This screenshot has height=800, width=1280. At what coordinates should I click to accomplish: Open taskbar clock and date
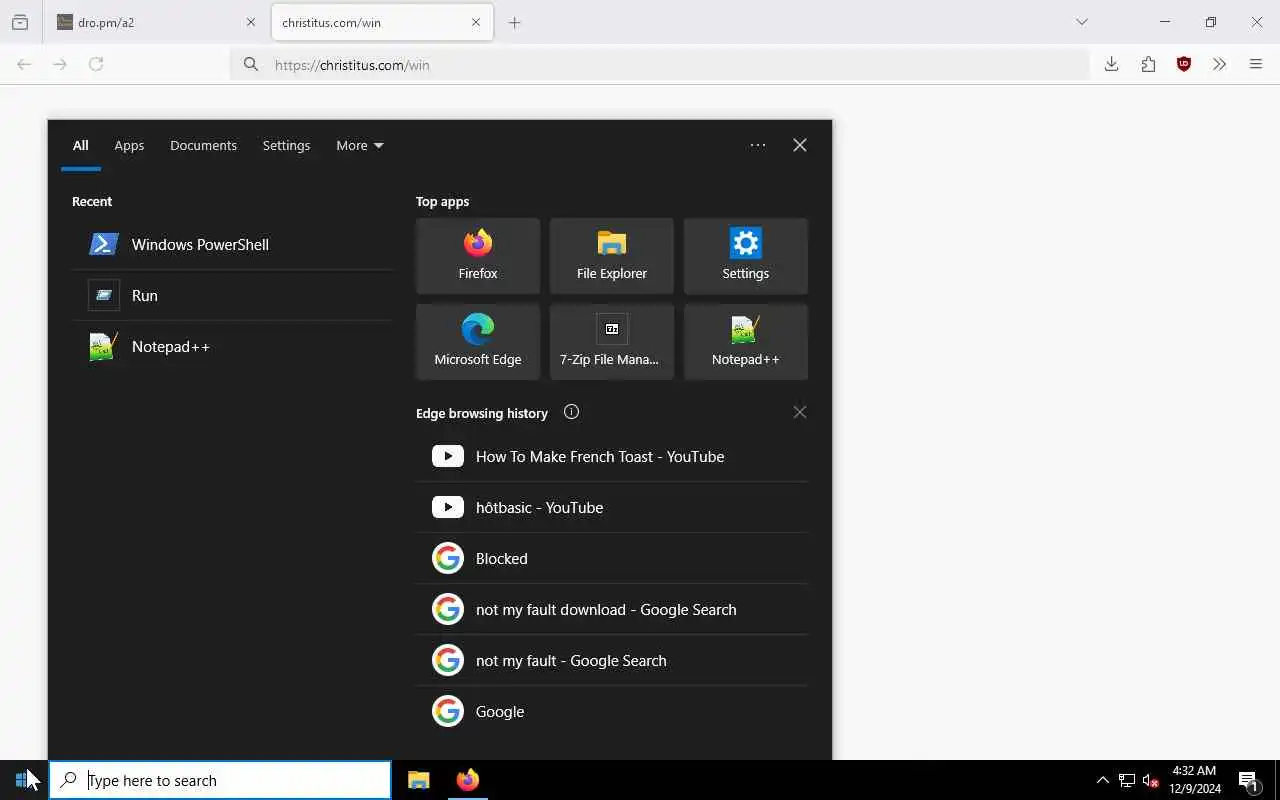[1195, 780]
